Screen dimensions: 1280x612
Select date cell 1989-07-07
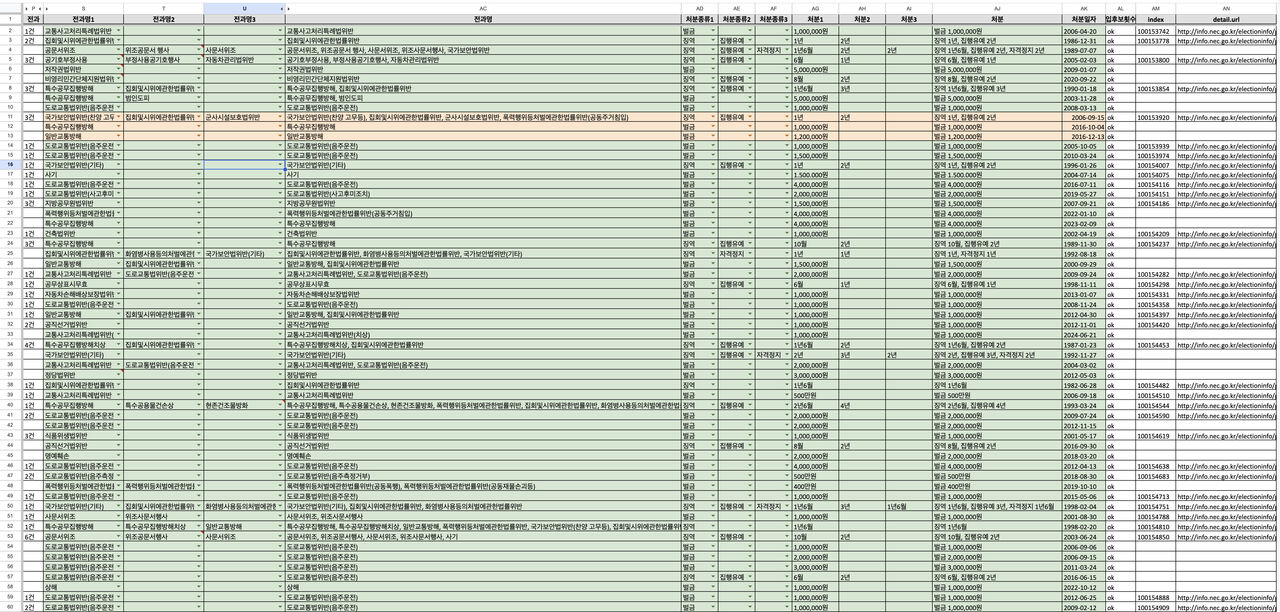point(1083,50)
